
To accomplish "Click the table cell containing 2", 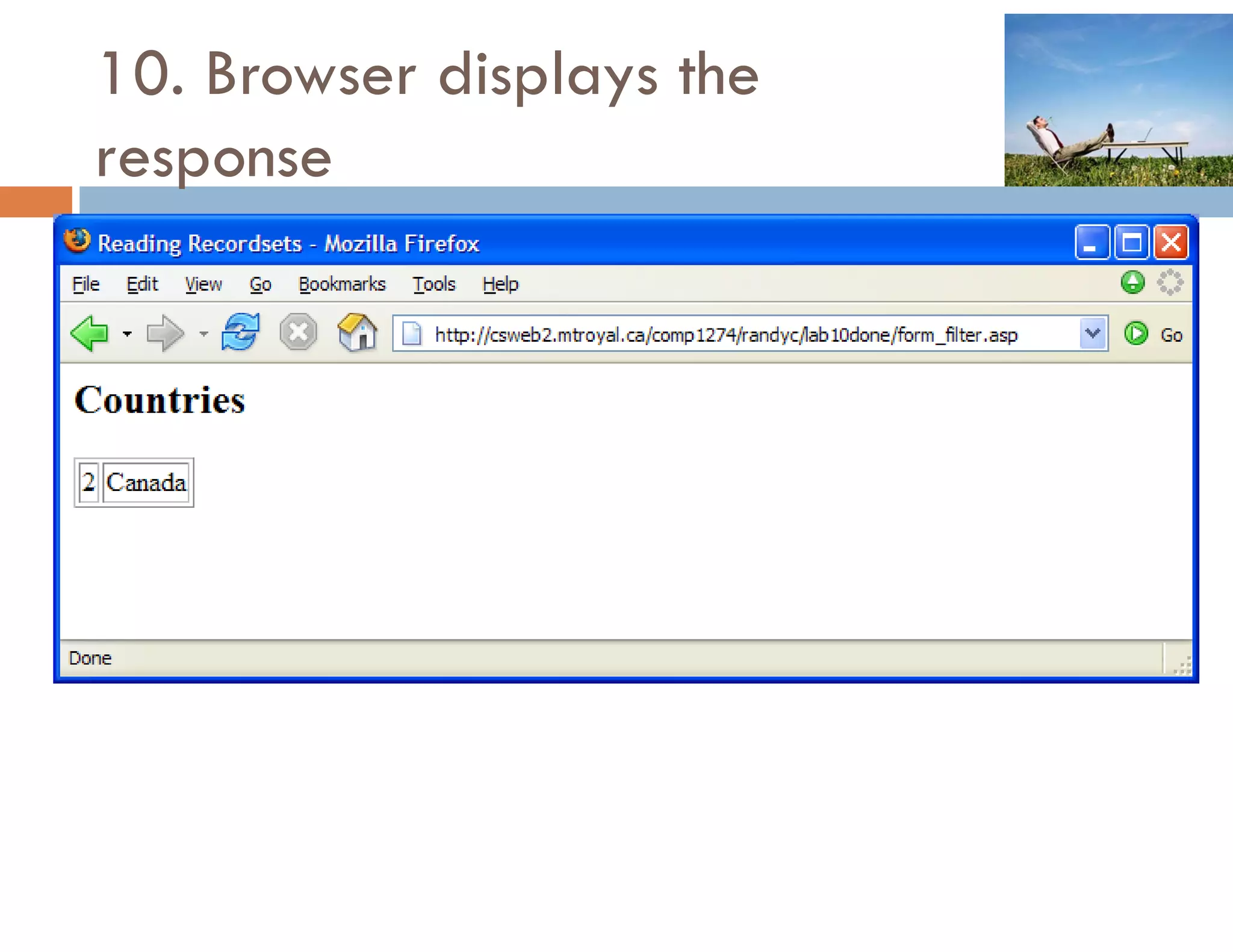I will [x=89, y=483].
